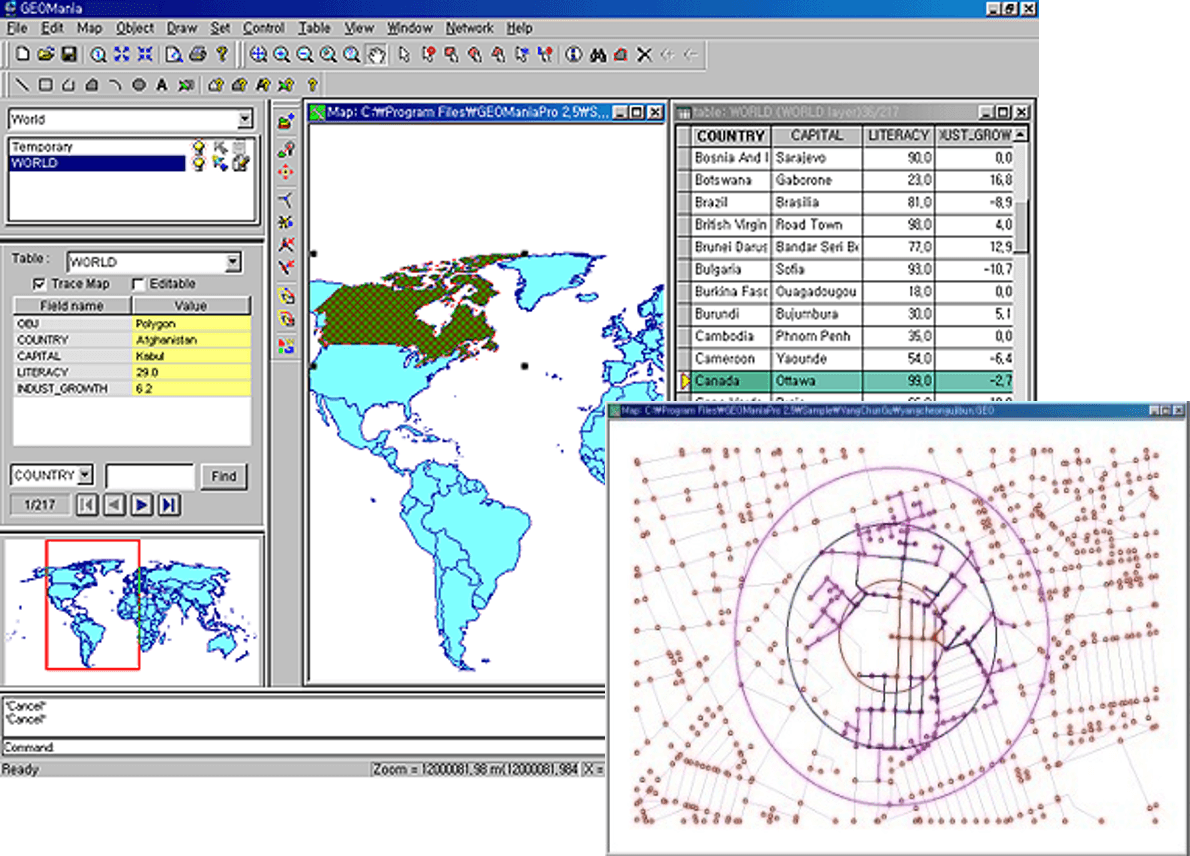The width and height of the screenshot is (1190, 856).
Task: Select the zoom in magnifier tool
Action: tap(282, 54)
